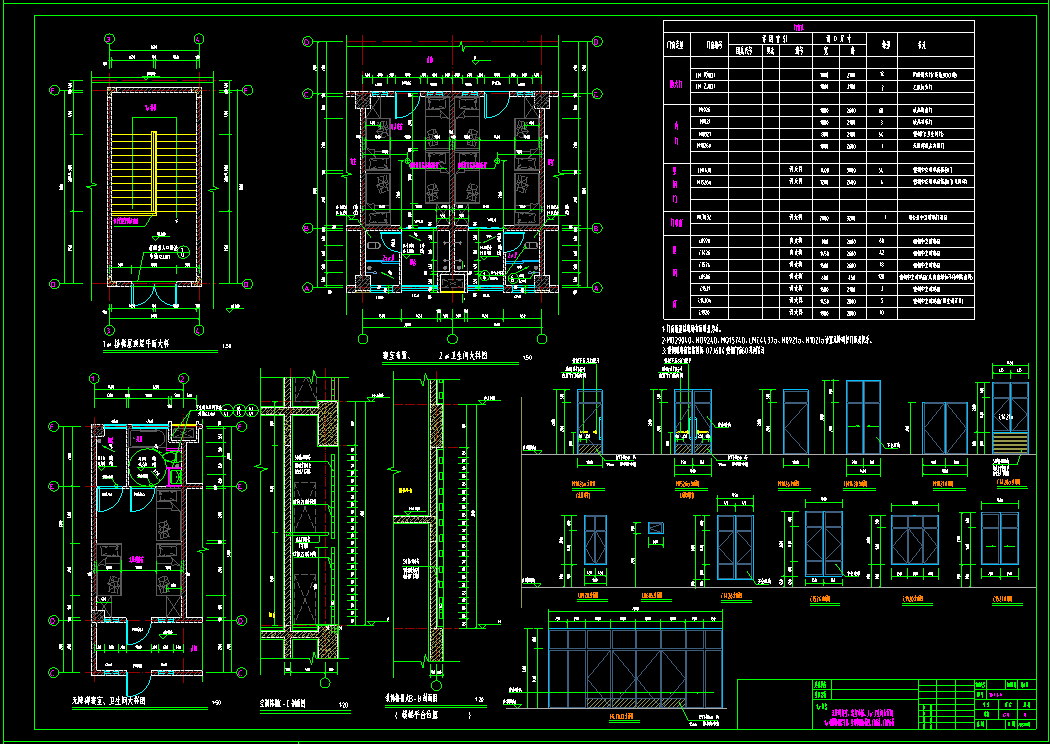This screenshot has width=1050, height=744.
Task: Click the yellow-outlined shaft in the dormitory plan
Action: click(452, 282)
